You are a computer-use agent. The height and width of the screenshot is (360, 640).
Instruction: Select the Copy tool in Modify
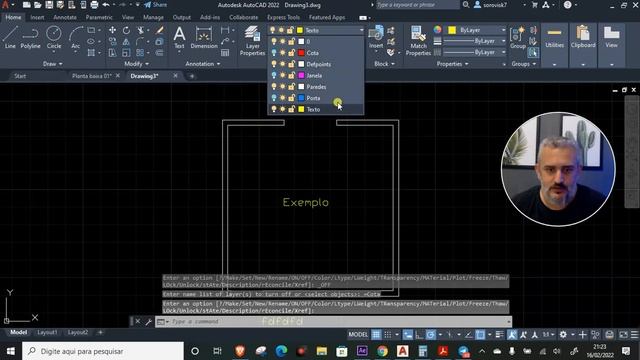(x=112, y=41)
